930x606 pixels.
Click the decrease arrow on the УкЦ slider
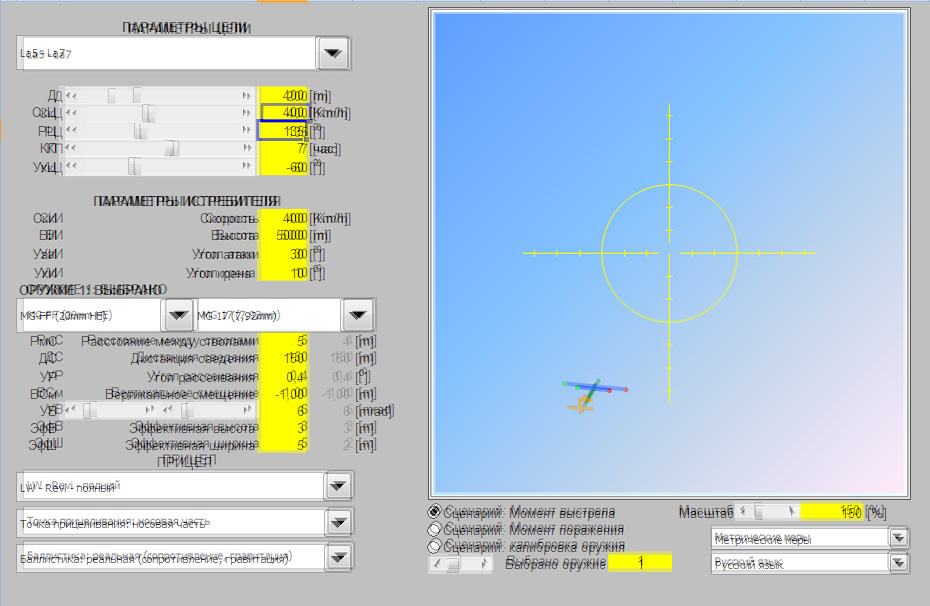point(71,166)
